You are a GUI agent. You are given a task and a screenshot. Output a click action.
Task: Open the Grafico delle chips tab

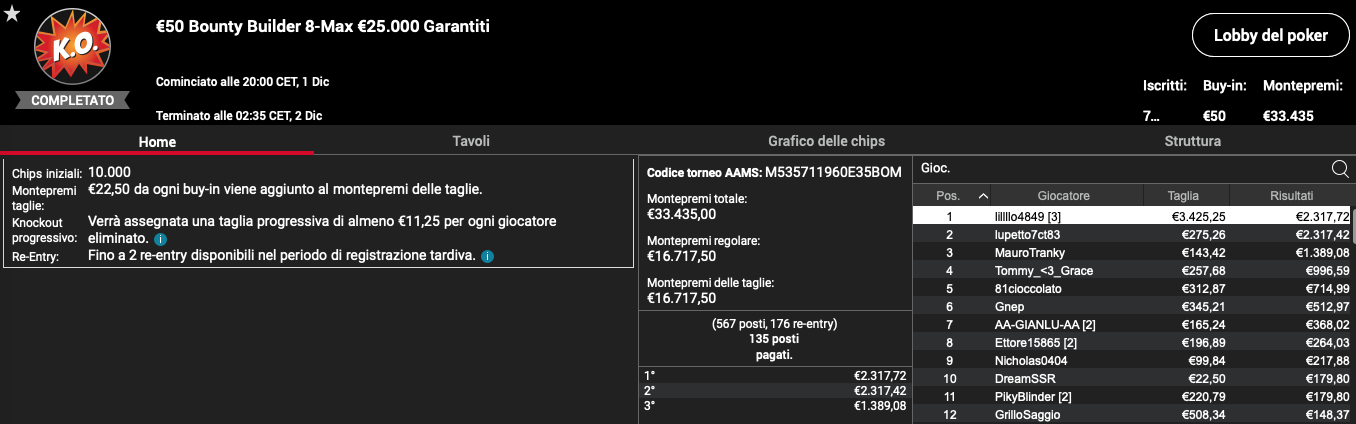pos(826,141)
